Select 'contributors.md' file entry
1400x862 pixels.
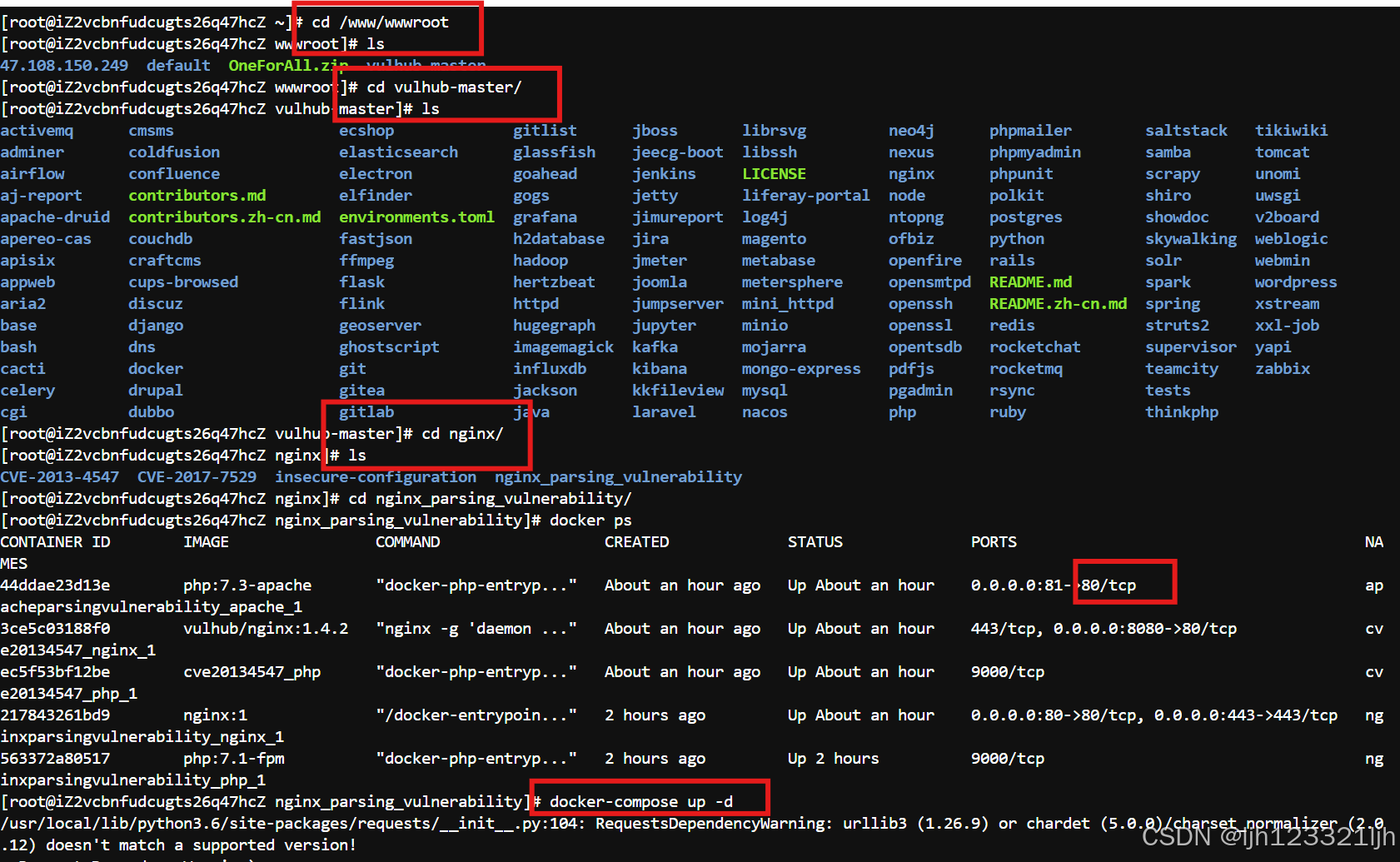pyautogui.click(x=197, y=196)
